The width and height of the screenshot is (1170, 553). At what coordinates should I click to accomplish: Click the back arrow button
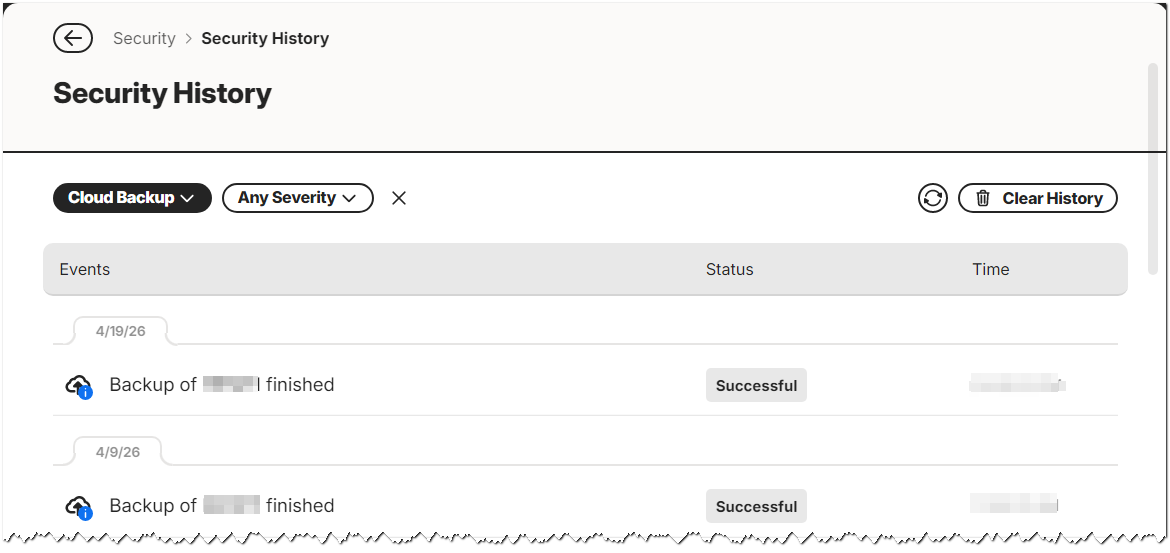(73, 38)
